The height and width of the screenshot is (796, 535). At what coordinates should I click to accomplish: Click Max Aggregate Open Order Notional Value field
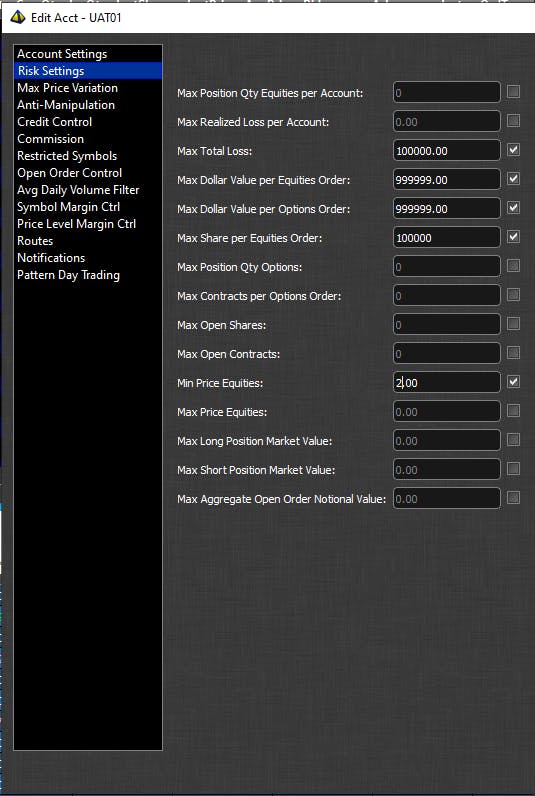447,499
